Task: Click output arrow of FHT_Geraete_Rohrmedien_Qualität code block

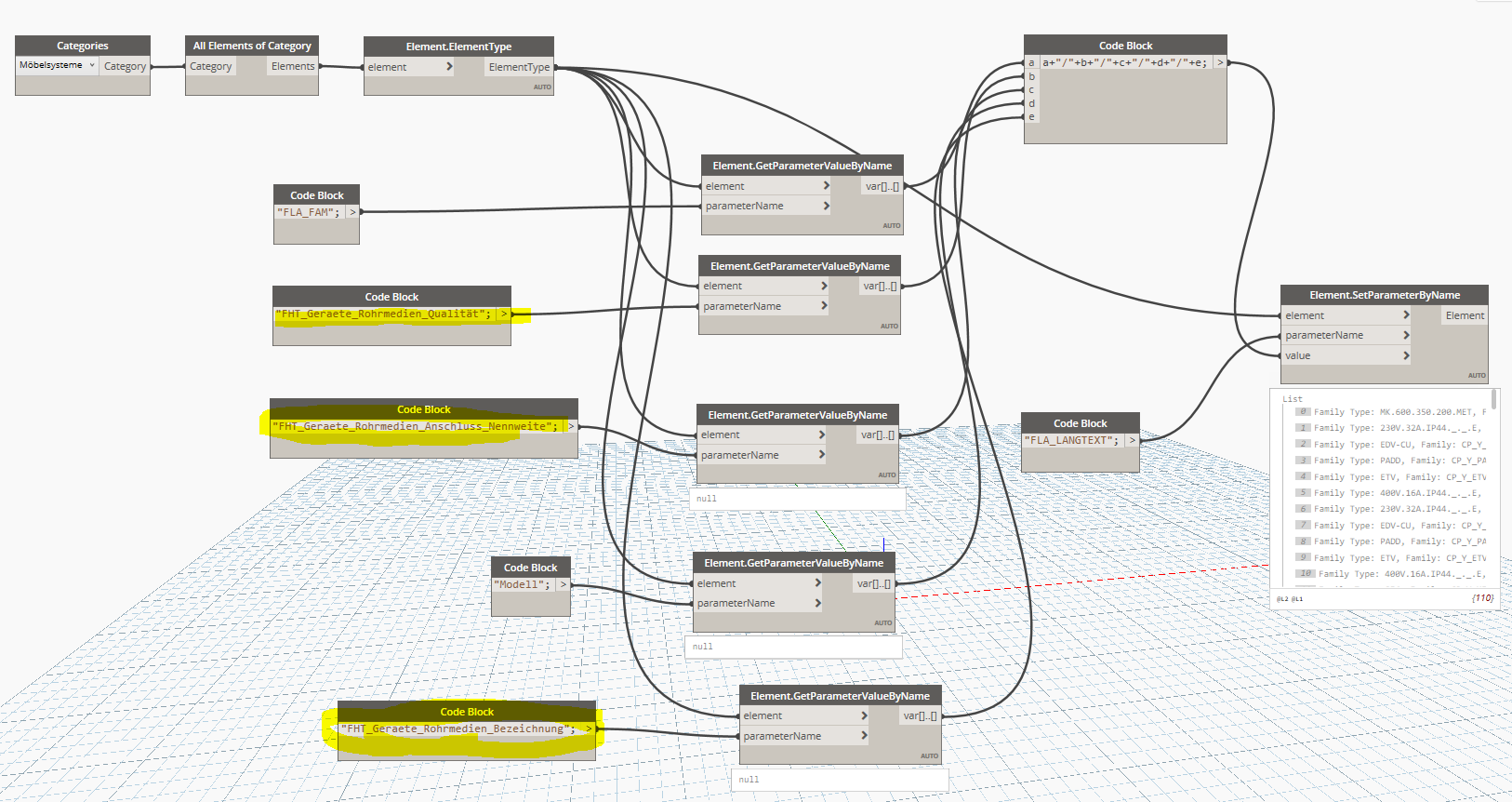Action: [x=503, y=314]
